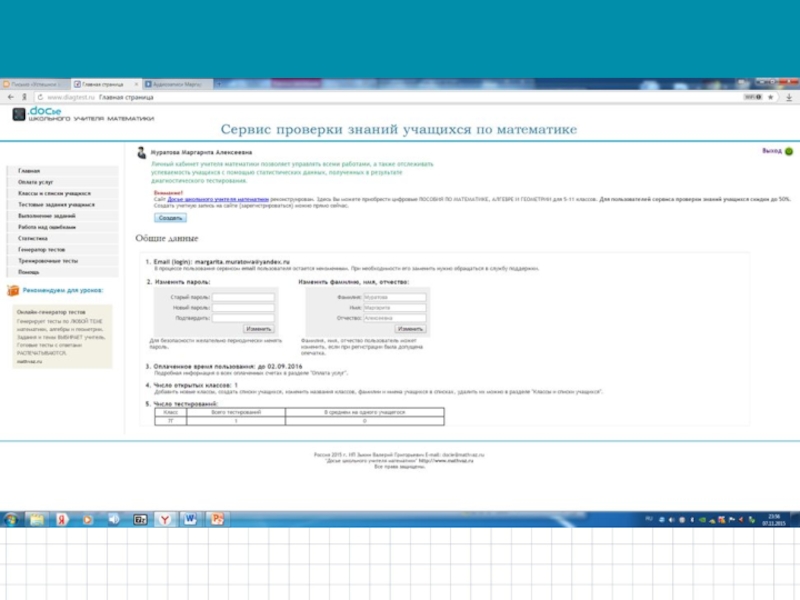Click the RU language indicator
Screen dimensions: 800x600
point(648,519)
